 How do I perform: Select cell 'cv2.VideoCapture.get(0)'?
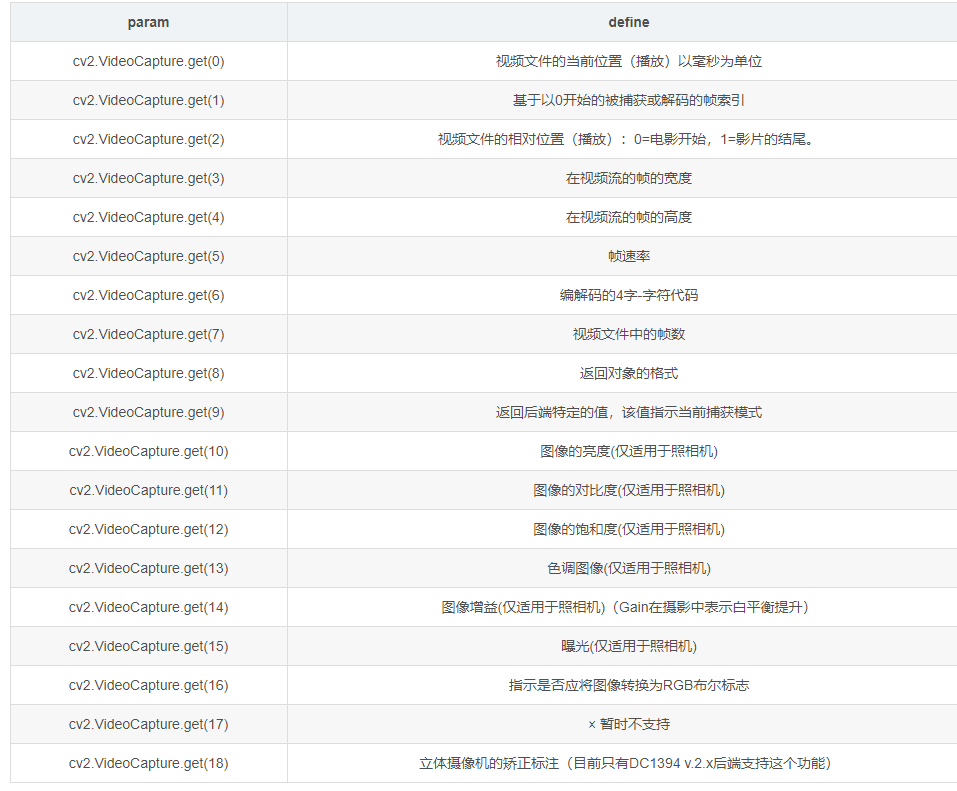coord(148,62)
